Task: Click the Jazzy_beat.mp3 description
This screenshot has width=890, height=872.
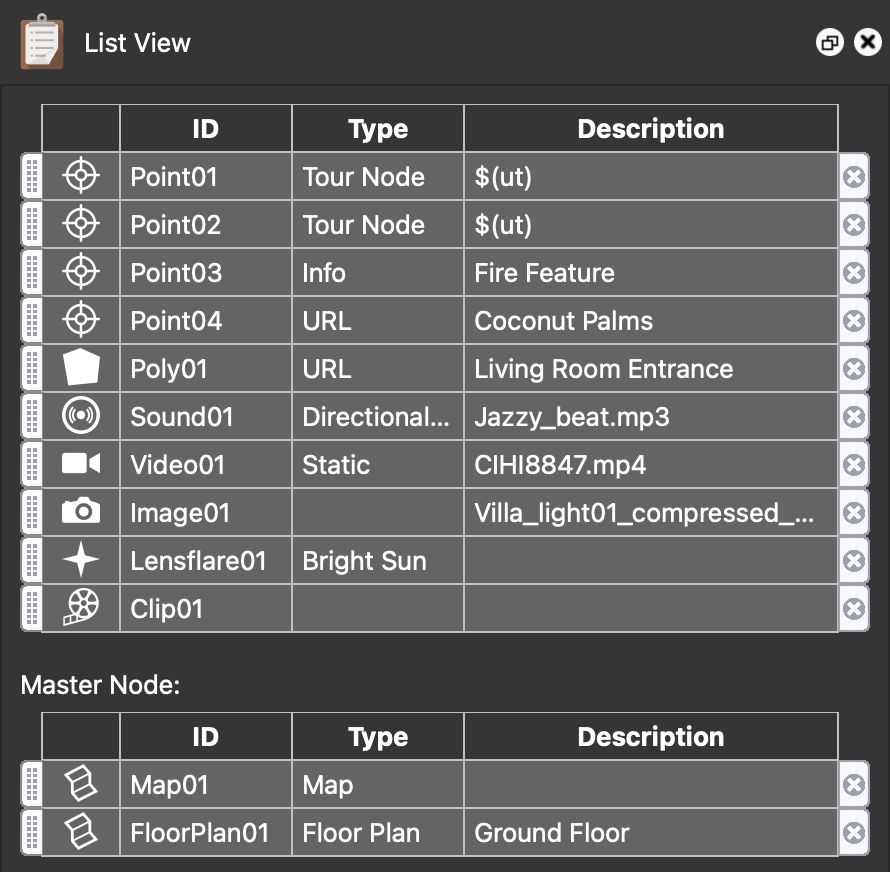Action: [572, 417]
